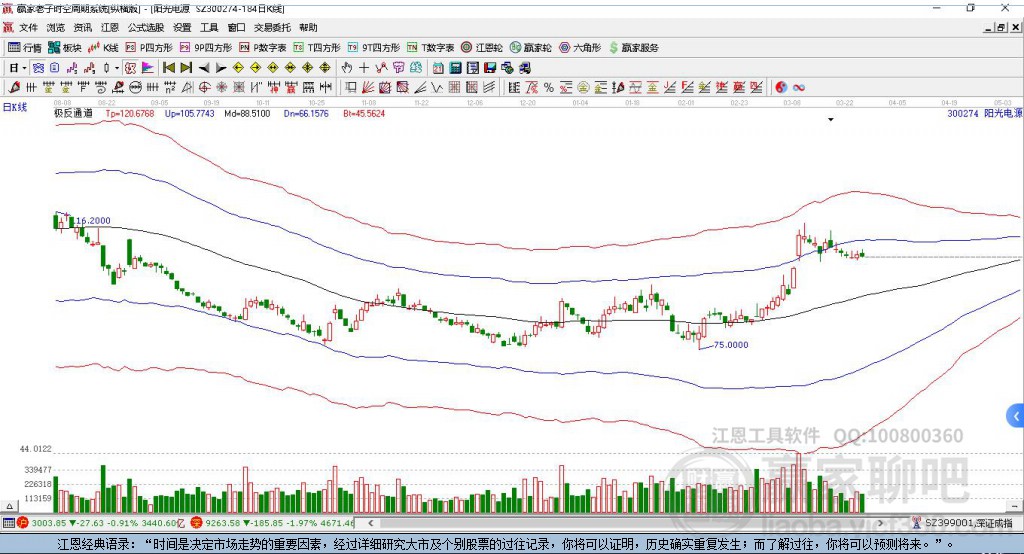Open the 窗口 menu
Viewport: 1024px width, 554px height.
click(236, 27)
